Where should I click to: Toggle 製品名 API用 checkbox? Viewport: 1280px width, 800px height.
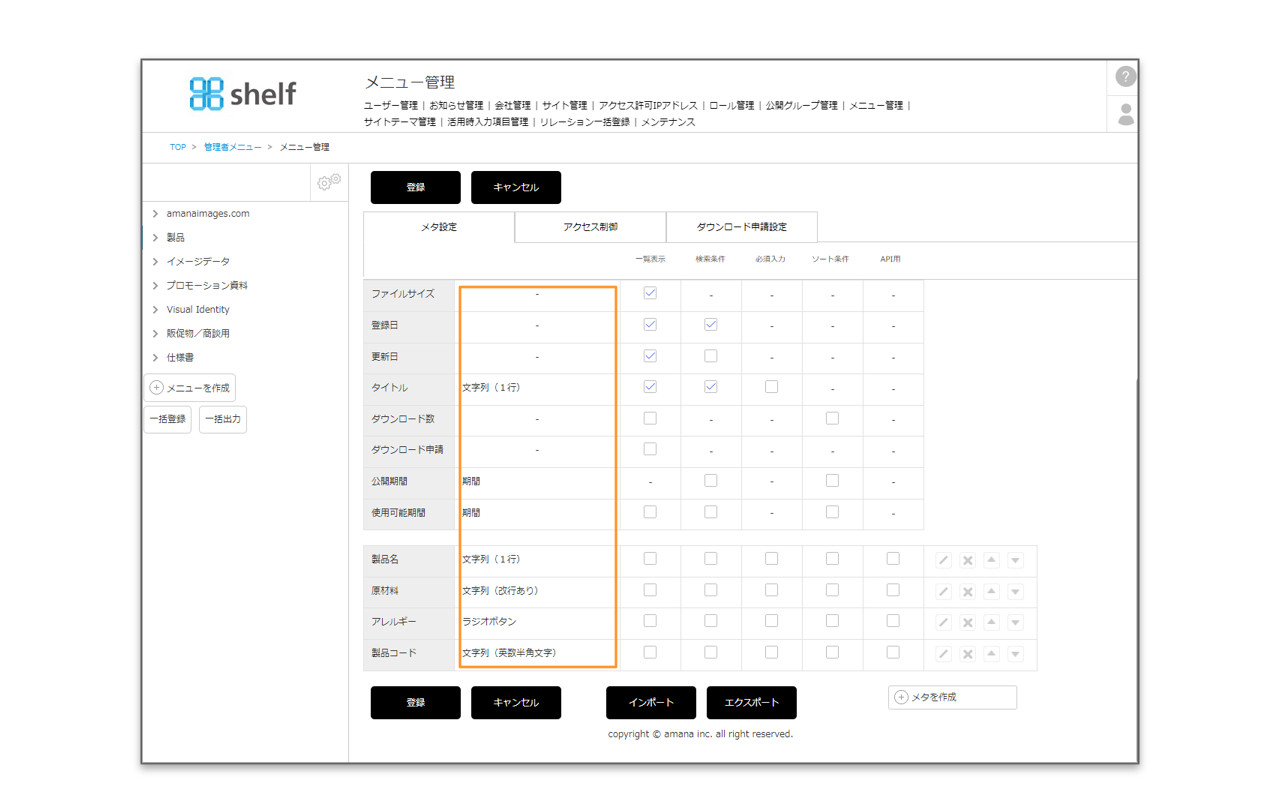coord(893,559)
